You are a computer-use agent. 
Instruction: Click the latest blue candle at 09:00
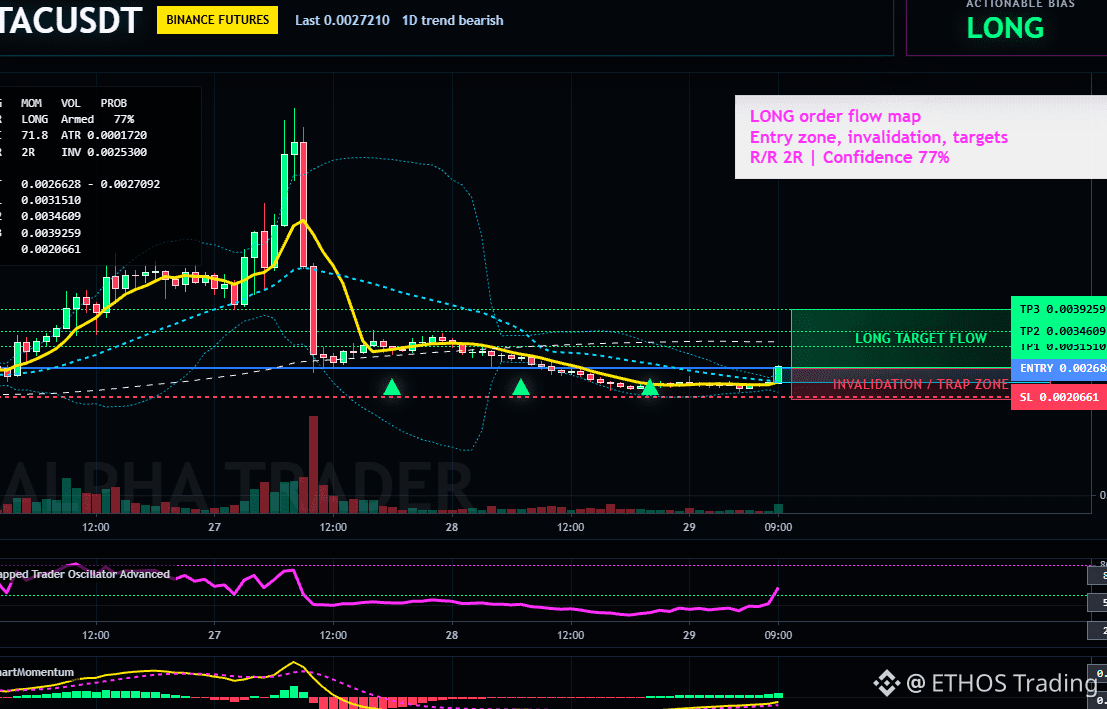click(x=778, y=374)
